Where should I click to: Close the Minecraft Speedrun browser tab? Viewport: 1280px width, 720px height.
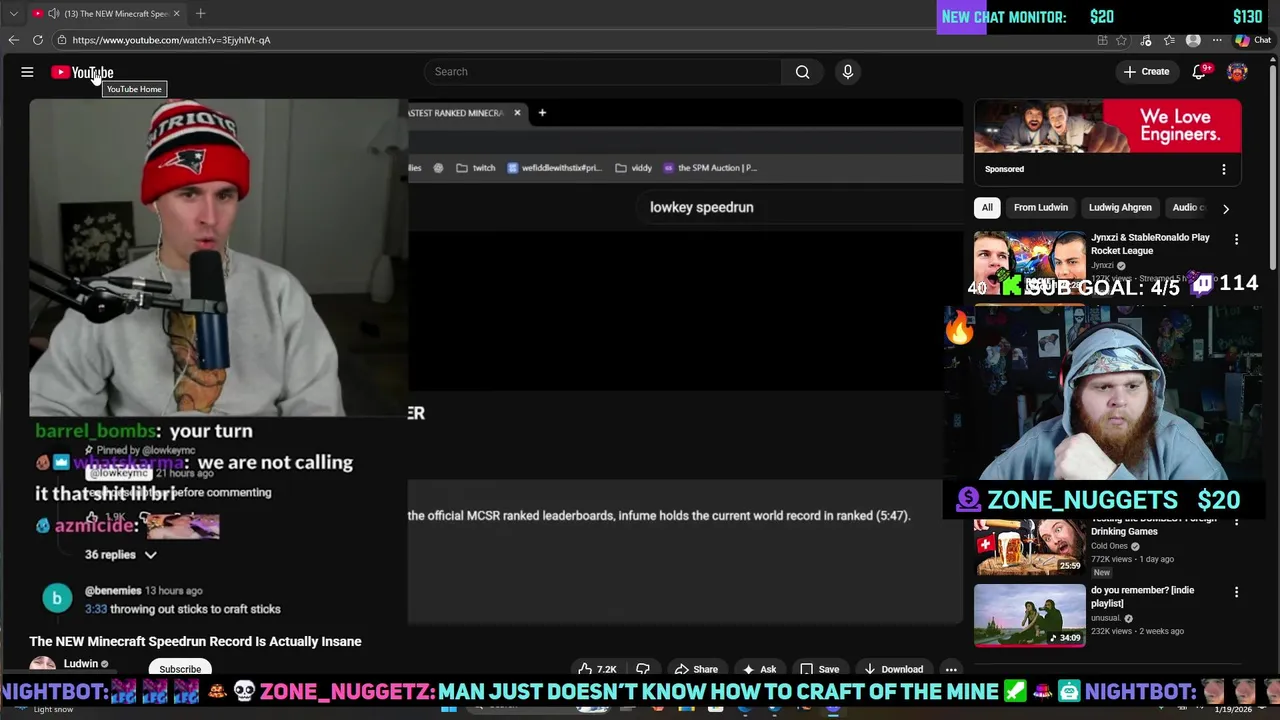[177, 14]
